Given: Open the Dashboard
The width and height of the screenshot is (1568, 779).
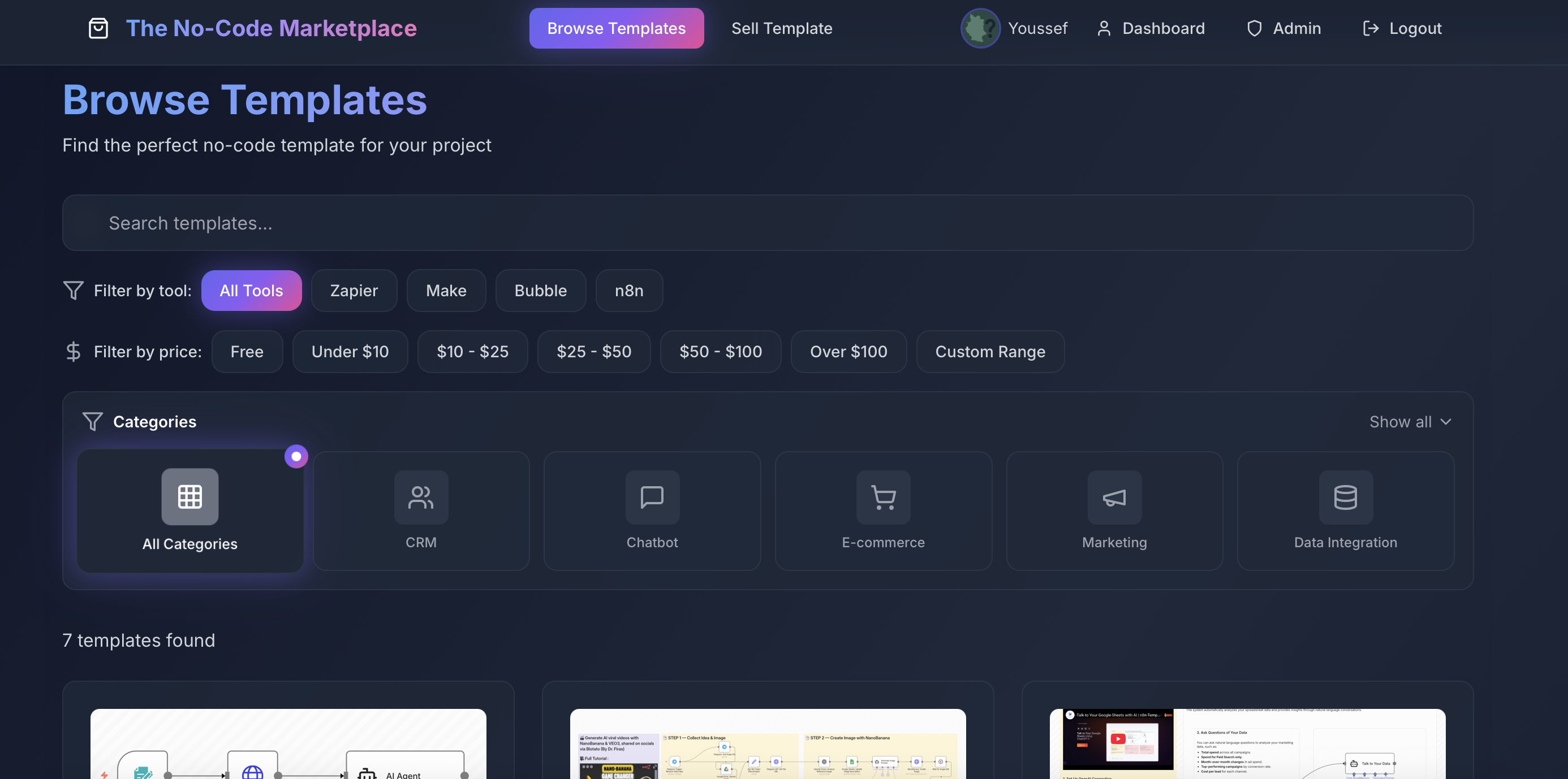Looking at the screenshot, I should point(1151,28).
